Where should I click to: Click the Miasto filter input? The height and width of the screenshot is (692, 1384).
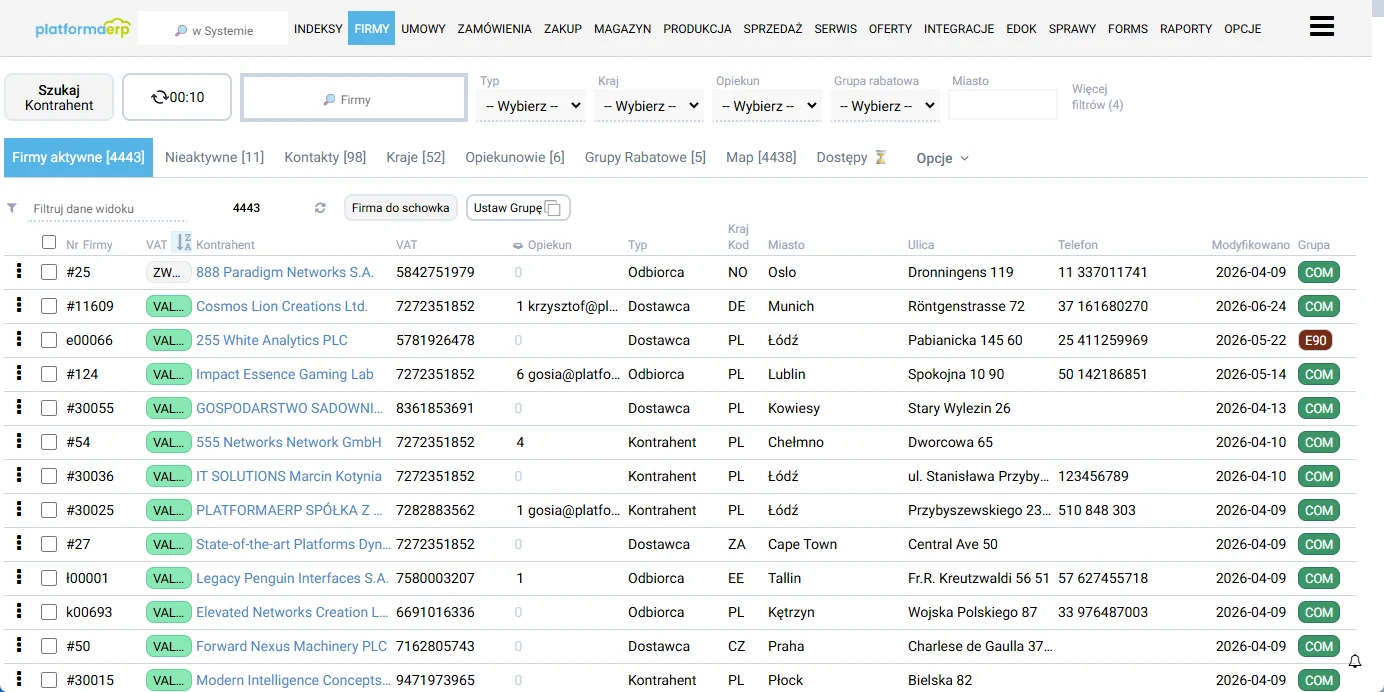(1002, 105)
